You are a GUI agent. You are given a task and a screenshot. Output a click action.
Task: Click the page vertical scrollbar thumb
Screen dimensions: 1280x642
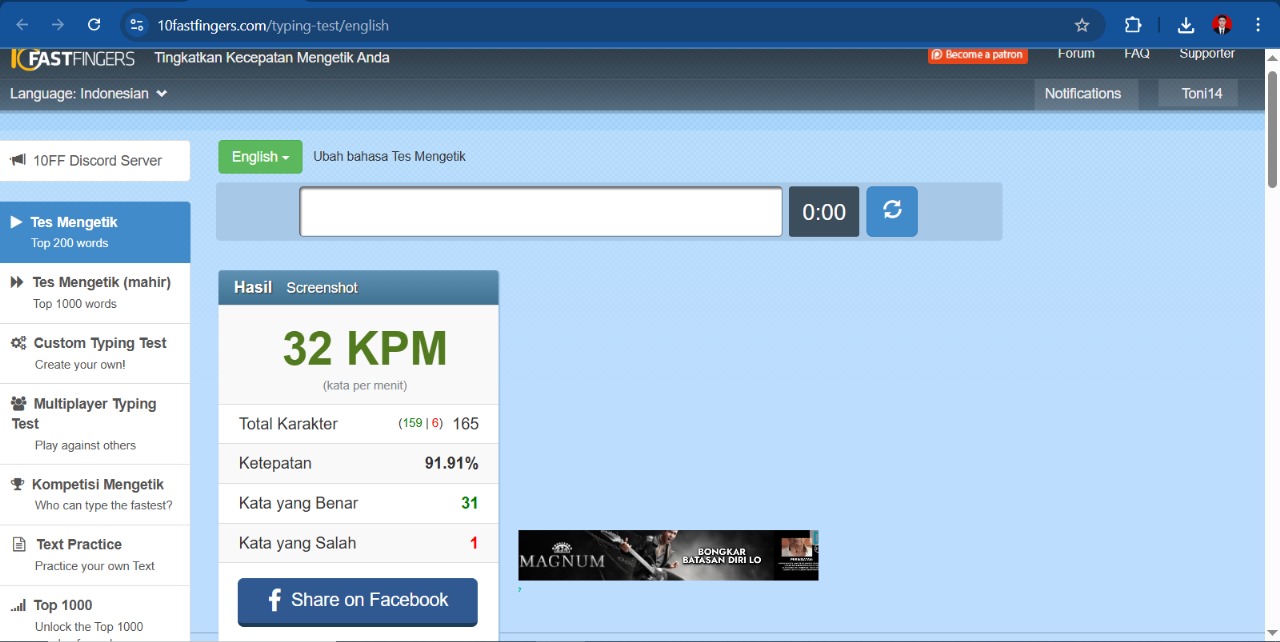pos(1272,130)
